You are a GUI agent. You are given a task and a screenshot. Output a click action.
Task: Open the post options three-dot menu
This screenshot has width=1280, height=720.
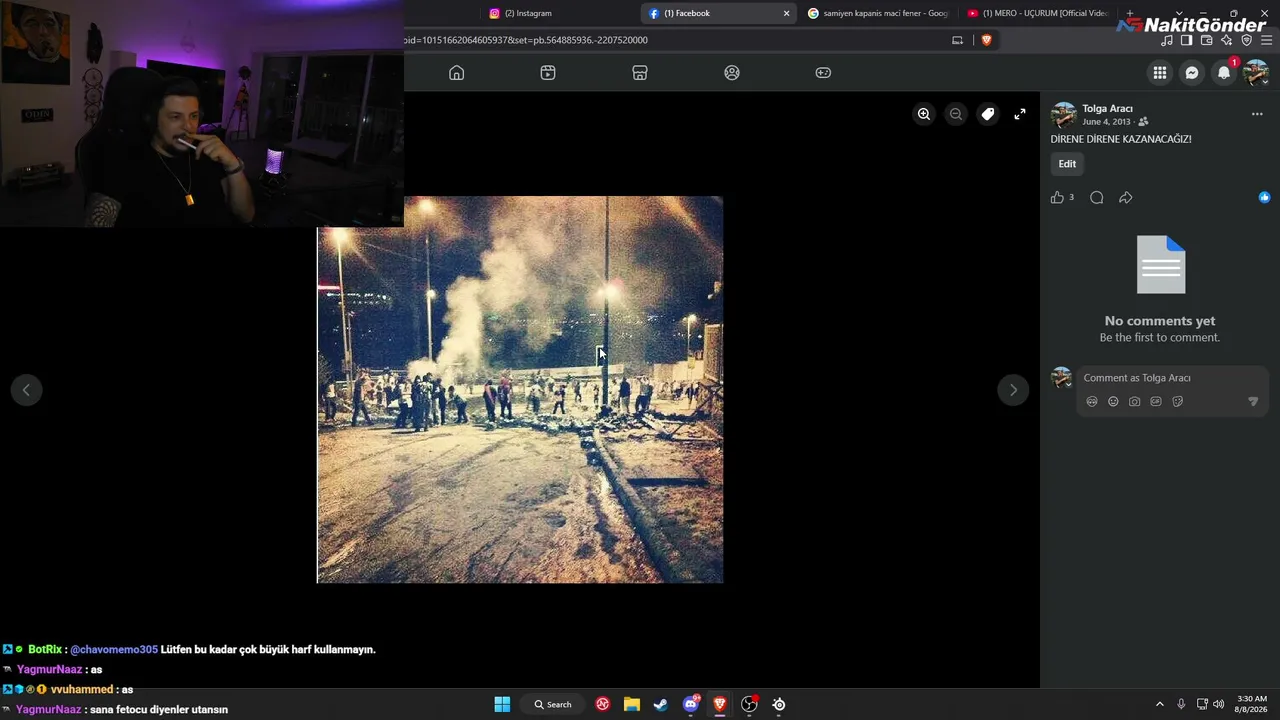(x=1257, y=114)
